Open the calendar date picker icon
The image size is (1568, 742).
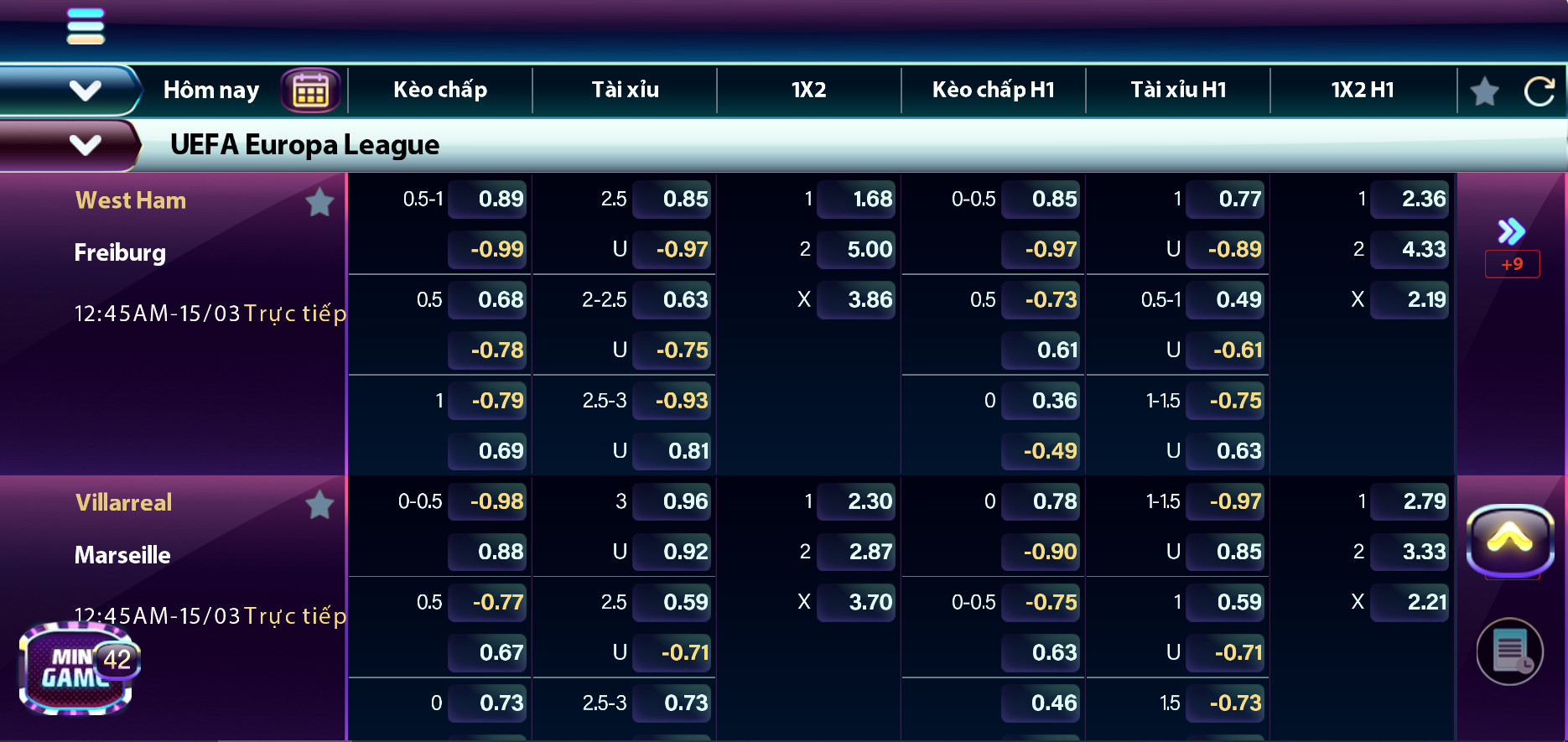click(310, 91)
